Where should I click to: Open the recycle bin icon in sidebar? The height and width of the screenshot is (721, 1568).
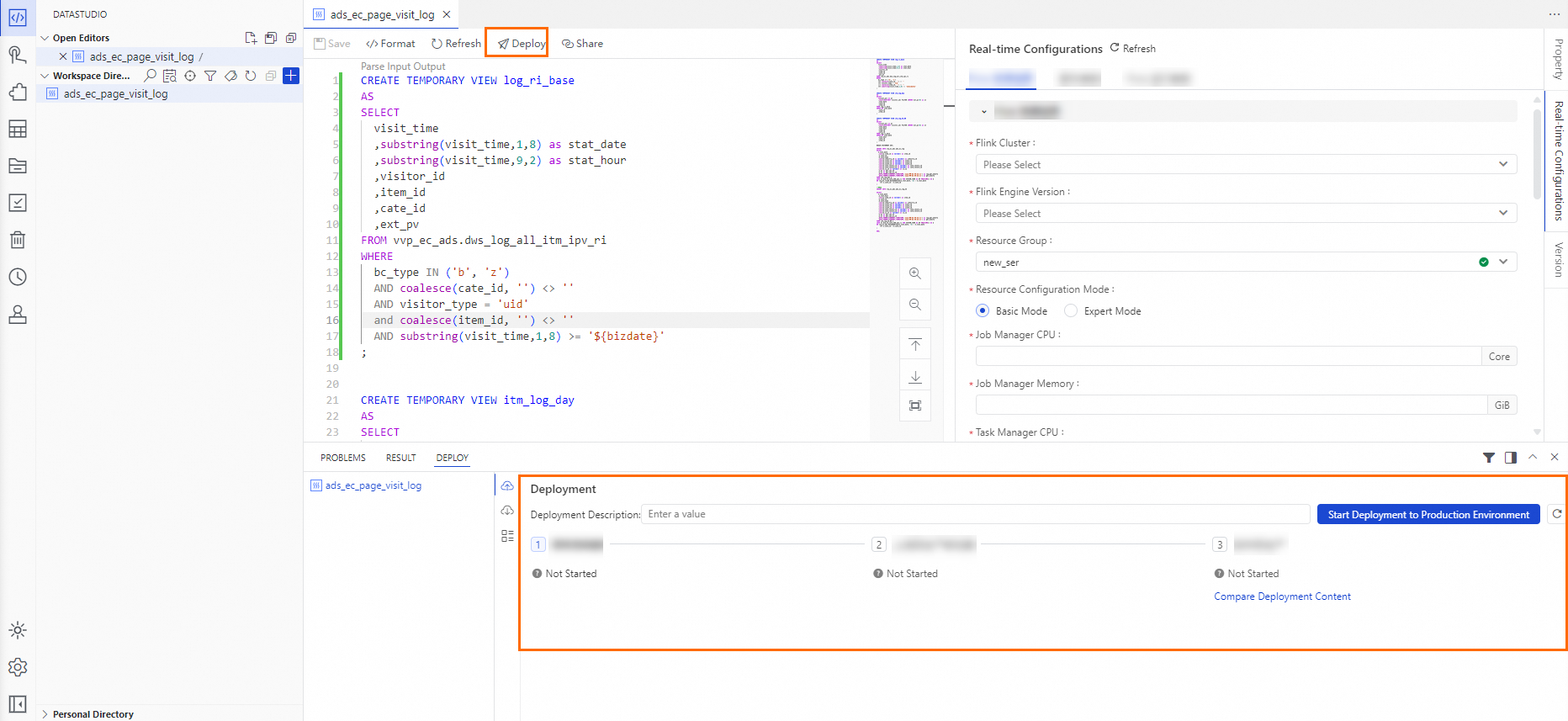click(x=18, y=240)
